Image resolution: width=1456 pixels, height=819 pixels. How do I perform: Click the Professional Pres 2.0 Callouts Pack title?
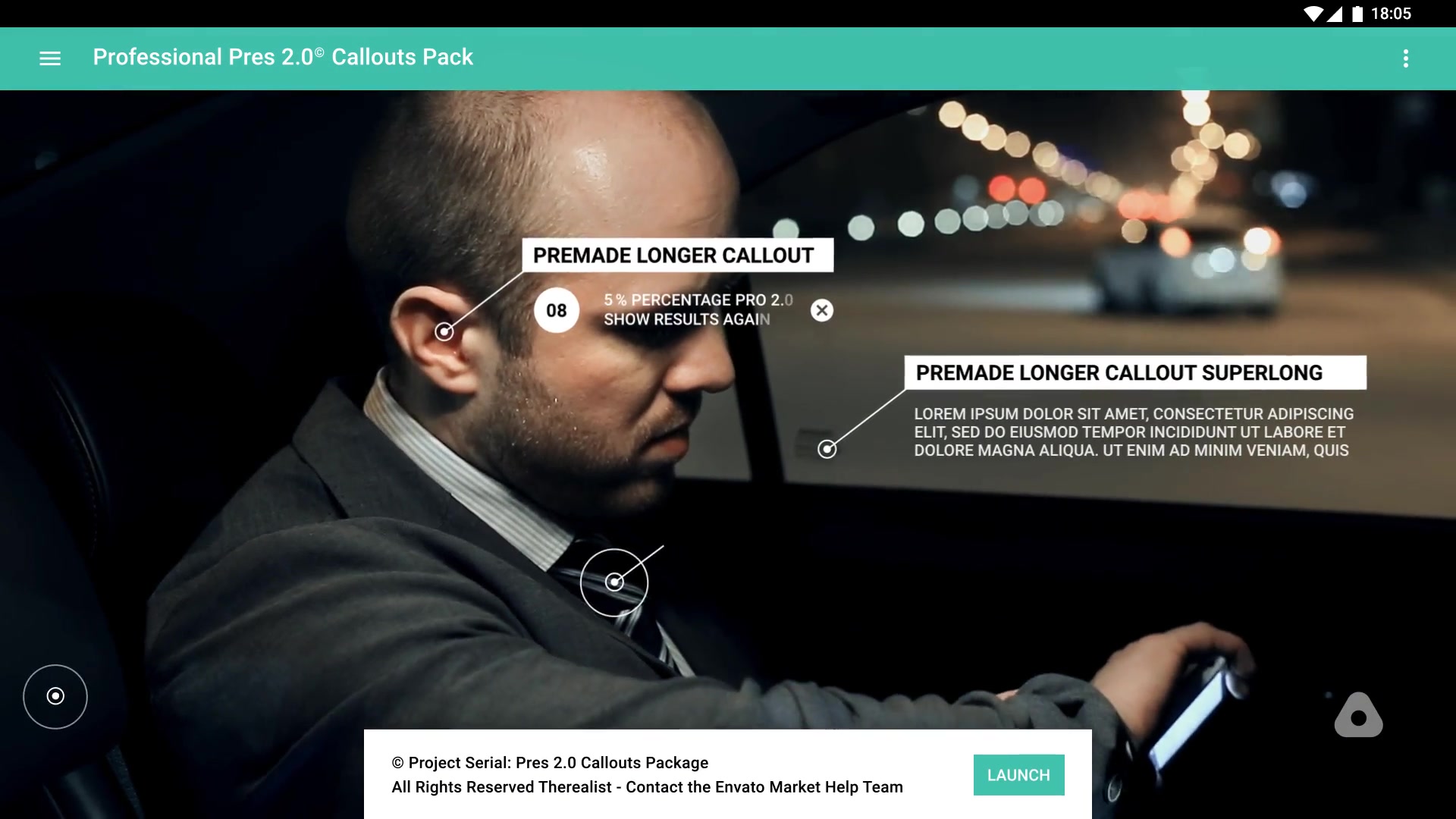283,57
